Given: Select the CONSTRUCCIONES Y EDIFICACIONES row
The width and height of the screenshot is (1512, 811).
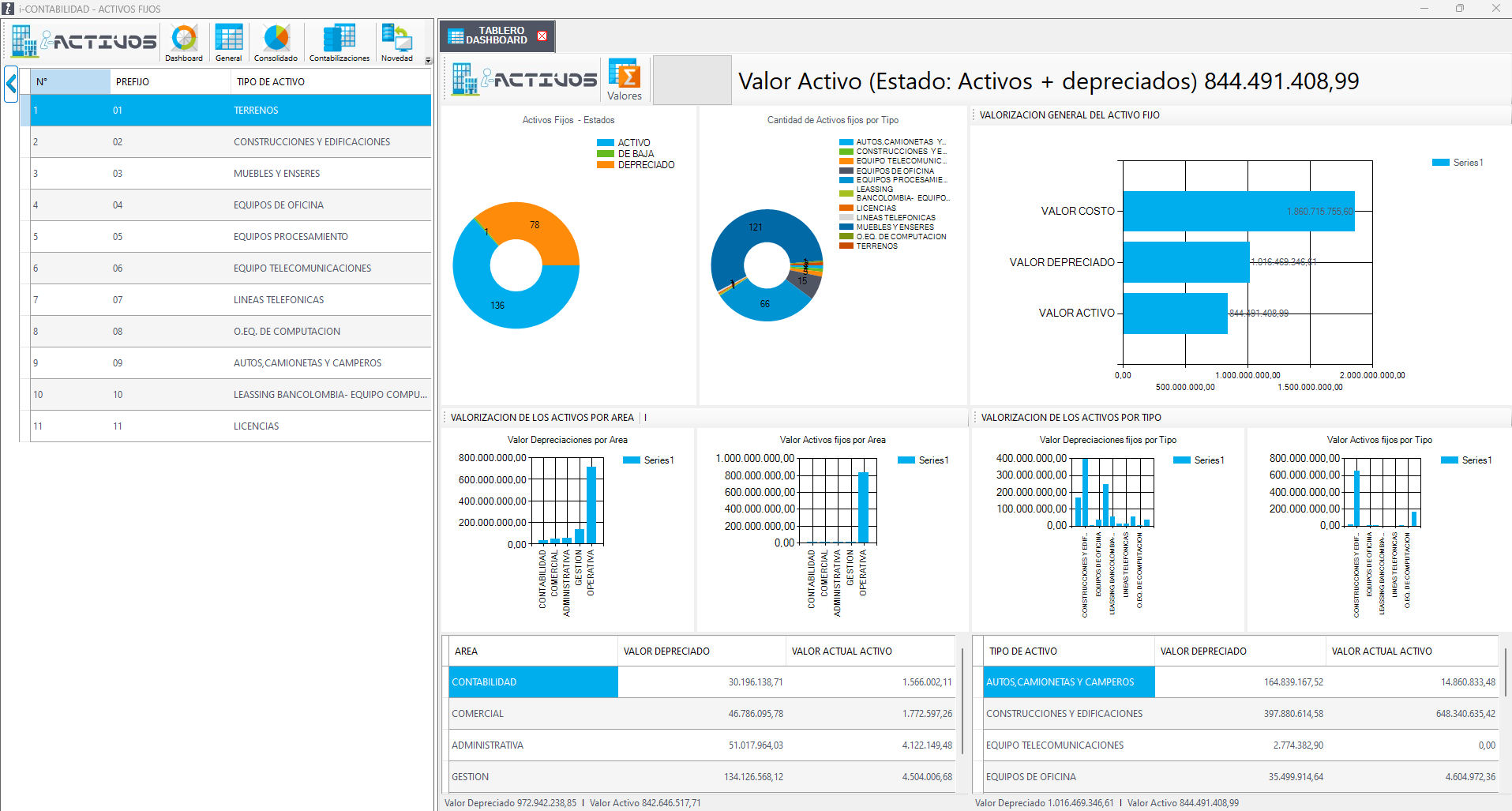Looking at the screenshot, I should coord(311,142).
